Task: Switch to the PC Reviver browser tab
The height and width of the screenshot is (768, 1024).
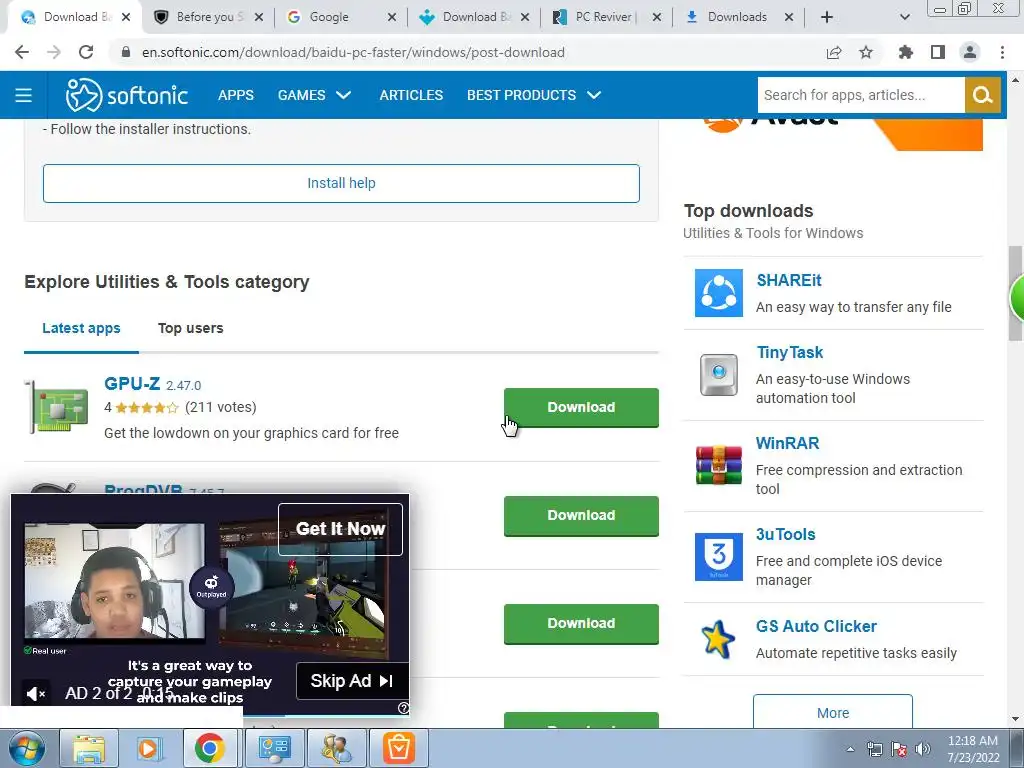Action: (603, 17)
